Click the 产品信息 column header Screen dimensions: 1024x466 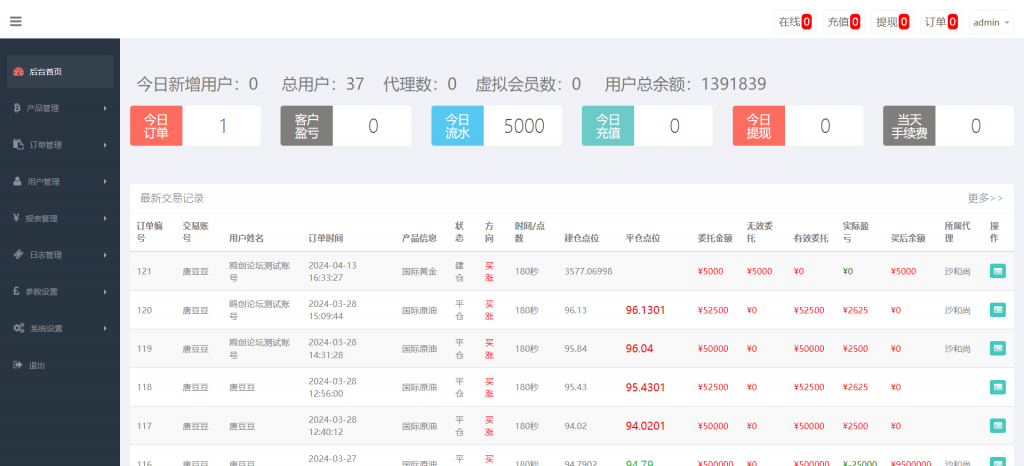point(419,238)
